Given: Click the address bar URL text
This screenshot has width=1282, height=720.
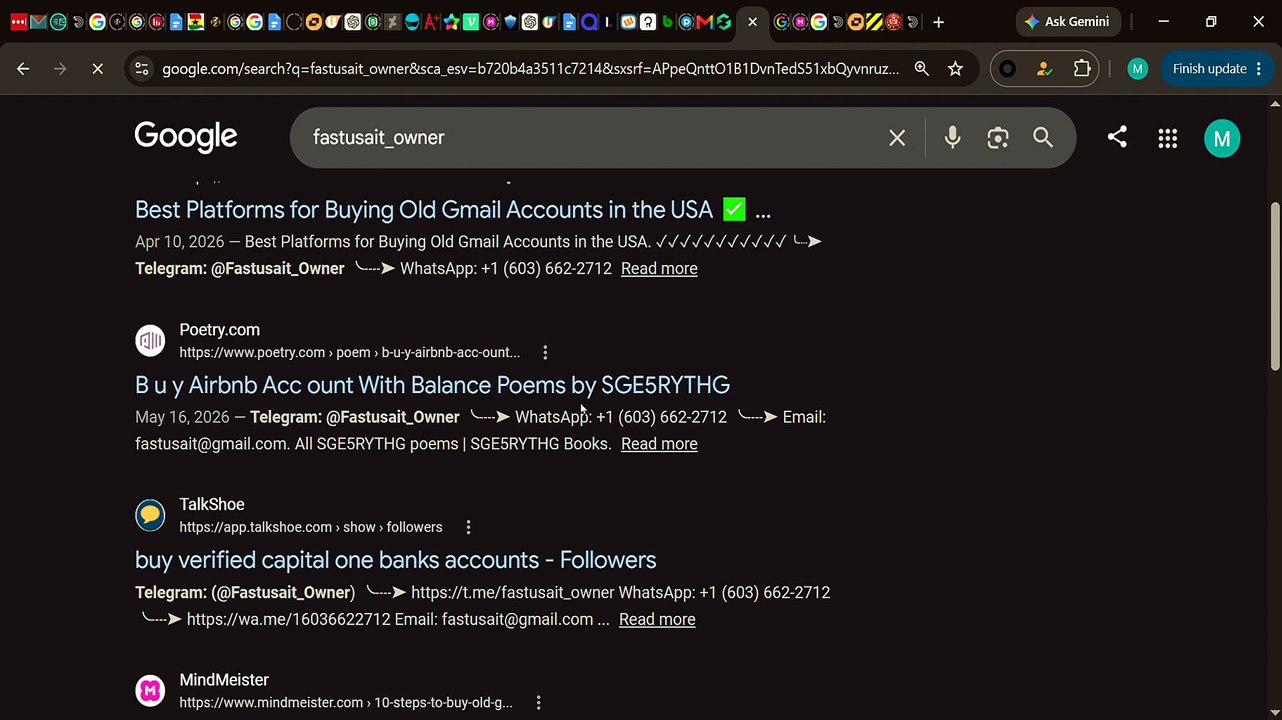Looking at the screenshot, I should coord(530,69).
